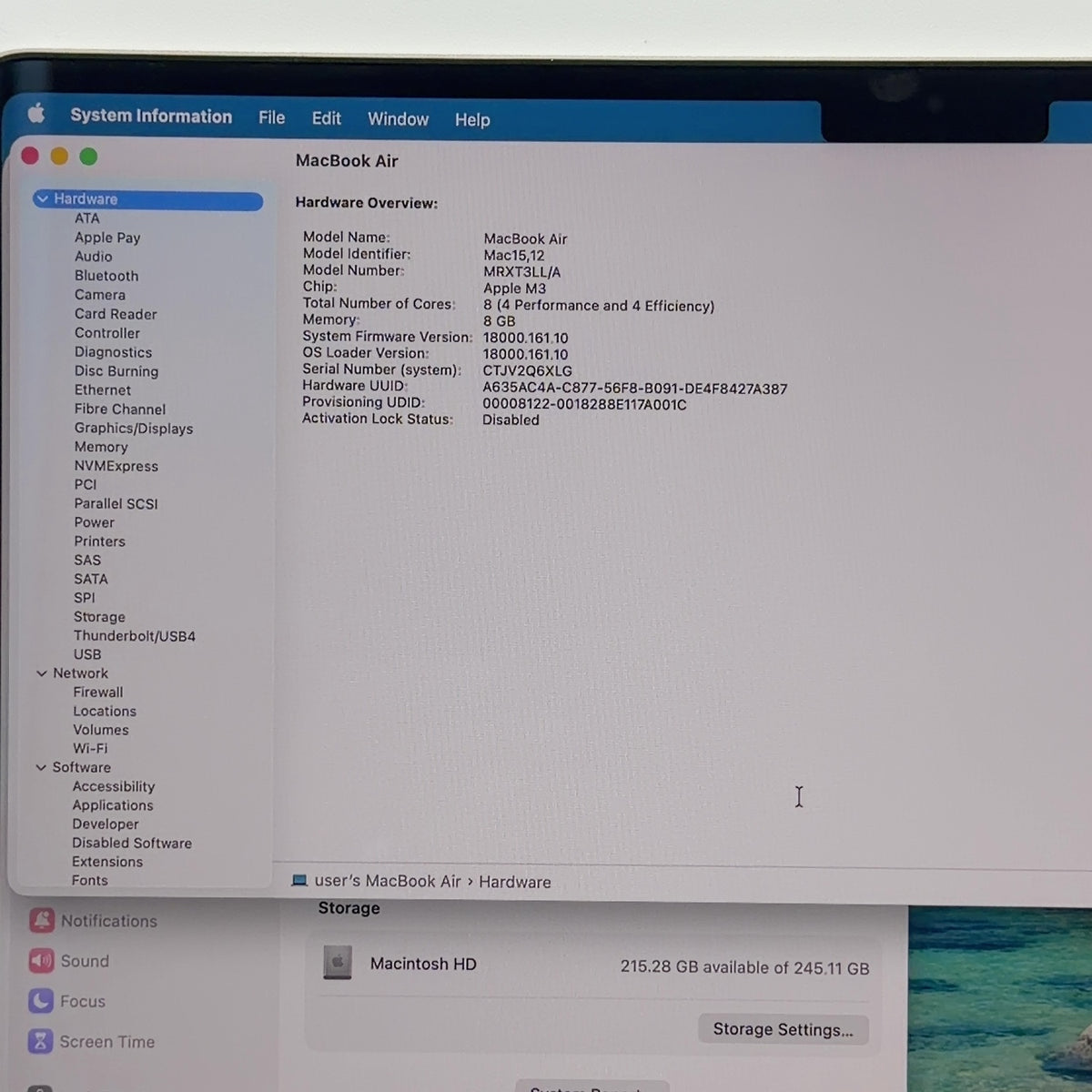Screen dimensions: 1092x1092
Task: Click the Storage Settings button
Action: (x=783, y=1029)
